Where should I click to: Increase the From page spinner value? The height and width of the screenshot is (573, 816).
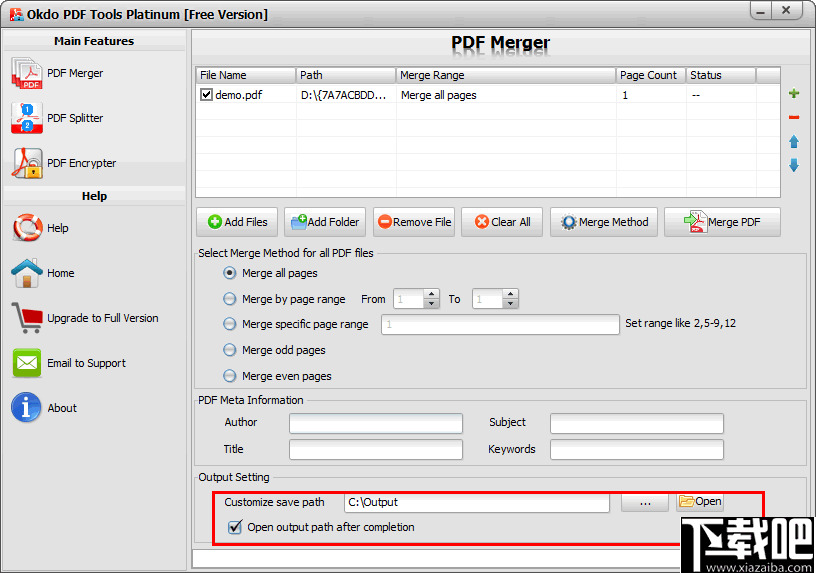pyautogui.click(x=431, y=294)
